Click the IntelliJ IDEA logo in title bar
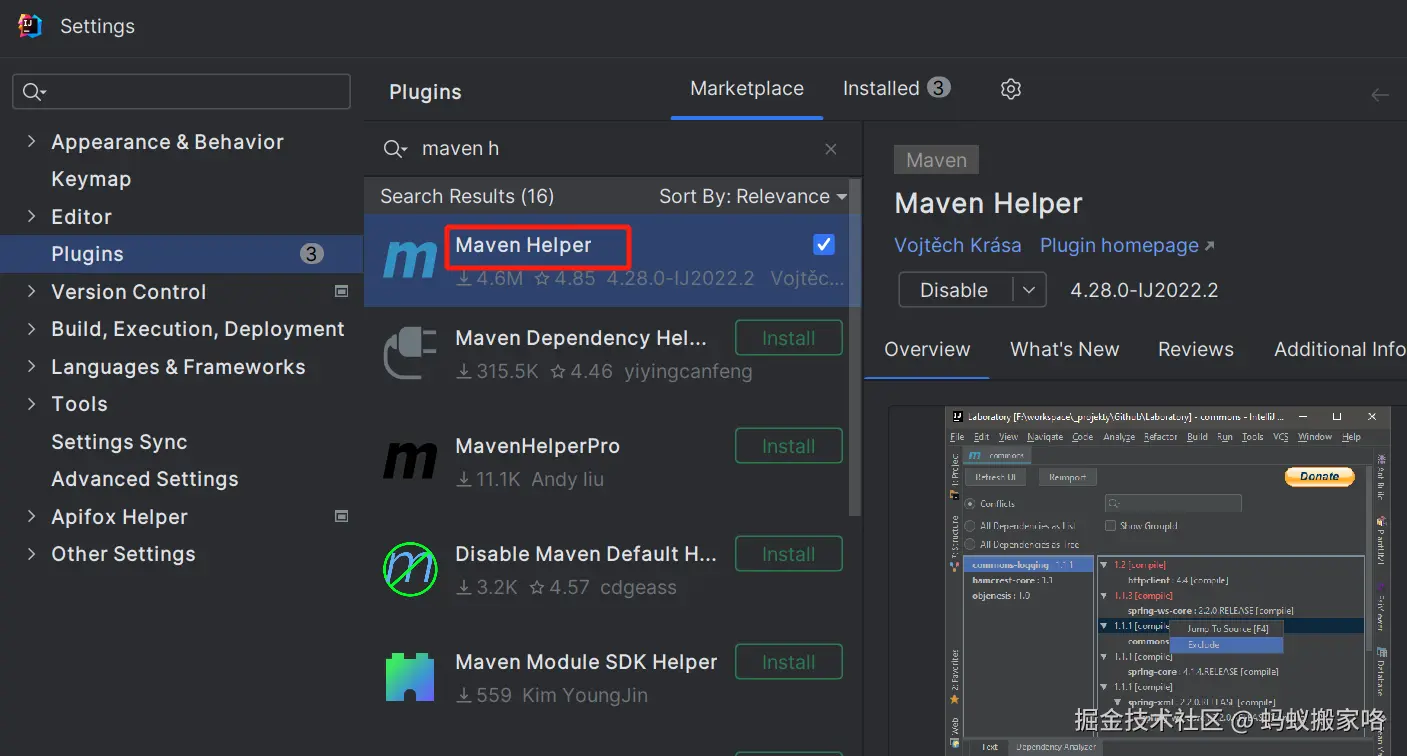Image resolution: width=1407 pixels, height=756 pixels. point(30,26)
